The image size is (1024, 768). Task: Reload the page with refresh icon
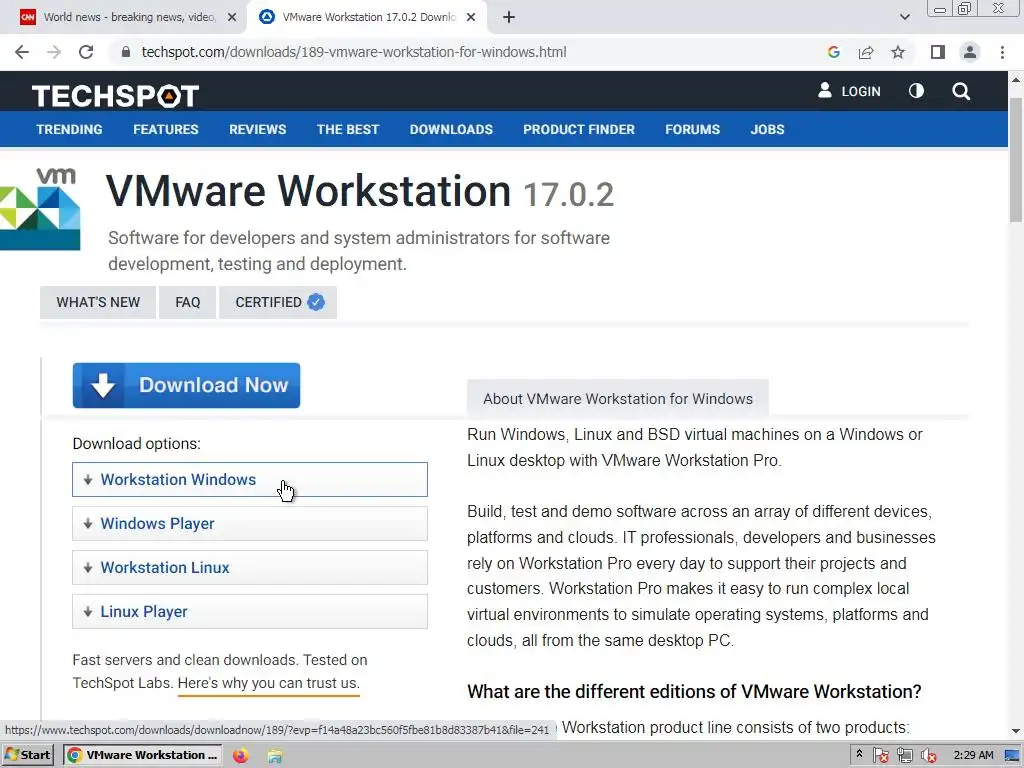tap(86, 52)
